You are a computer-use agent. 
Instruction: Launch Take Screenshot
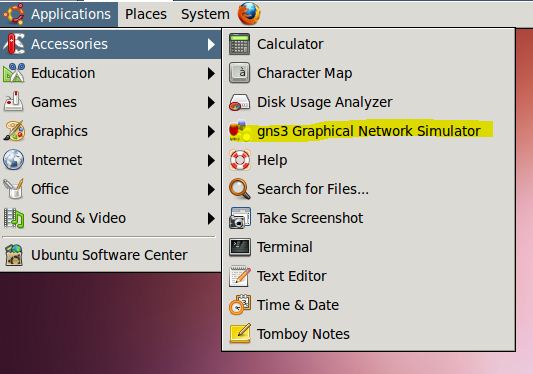(368, 218)
